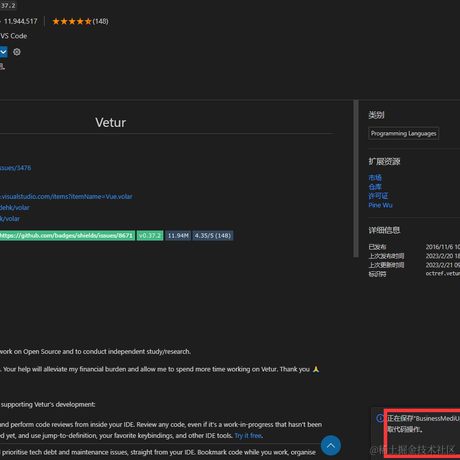The width and height of the screenshot is (460, 460).
Task: Click the 37.2 version label at top
Action: (8, 5)
